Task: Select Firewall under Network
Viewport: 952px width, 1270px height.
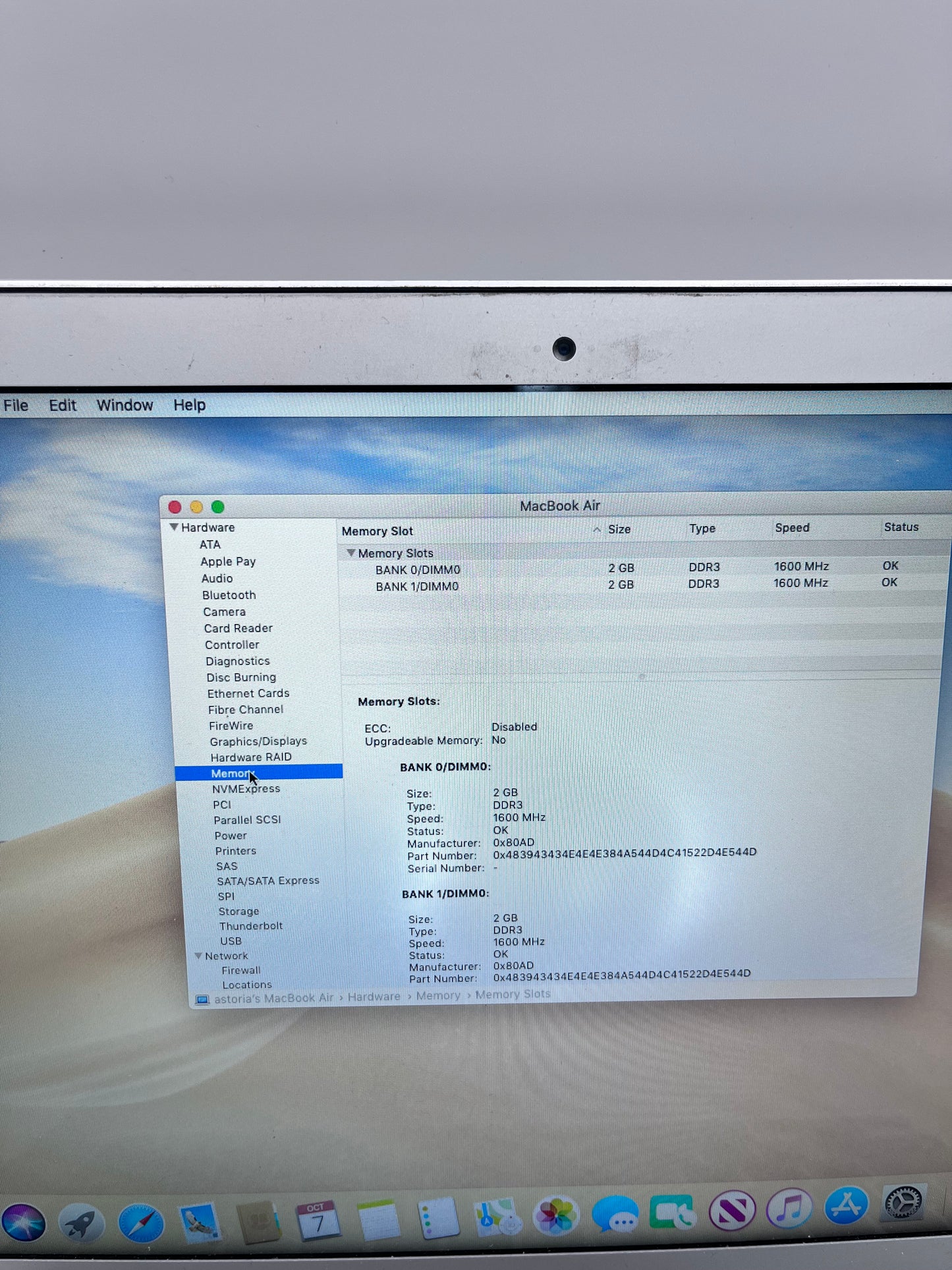Action: (x=241, y=970)
